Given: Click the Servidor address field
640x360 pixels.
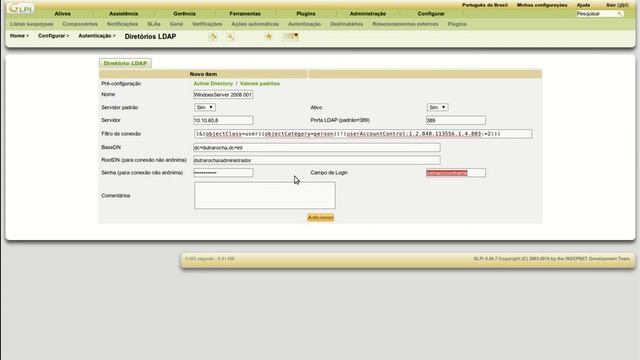Looking at the screenshot, I should (223, 120).
